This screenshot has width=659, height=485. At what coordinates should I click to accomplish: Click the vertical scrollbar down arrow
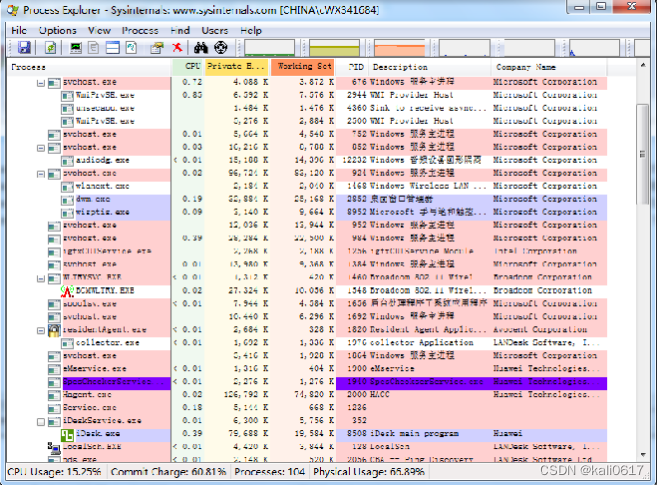point(643,455)
